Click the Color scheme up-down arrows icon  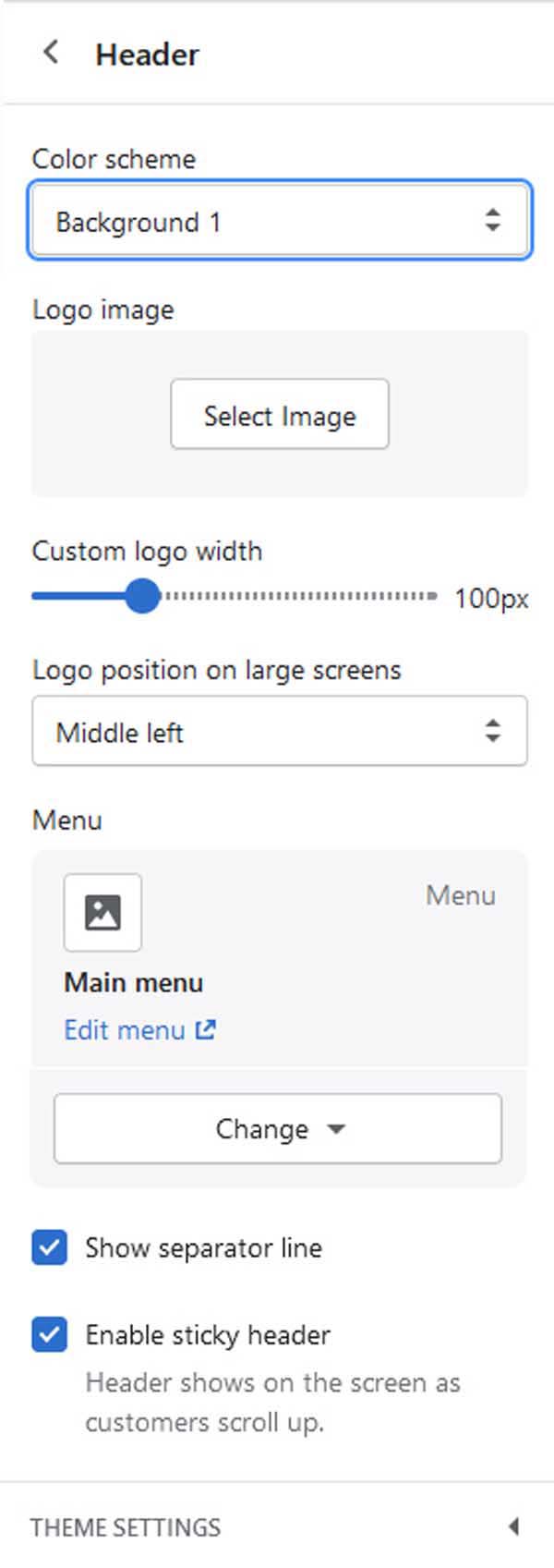(493, 220)
